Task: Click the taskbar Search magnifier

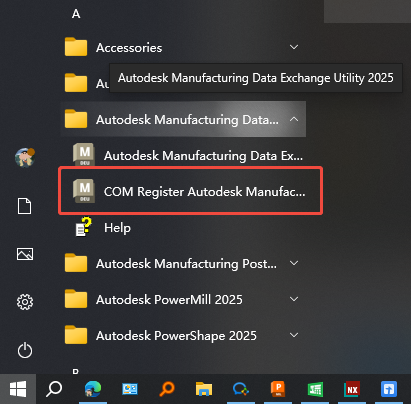Action: [x=54, y=389]
